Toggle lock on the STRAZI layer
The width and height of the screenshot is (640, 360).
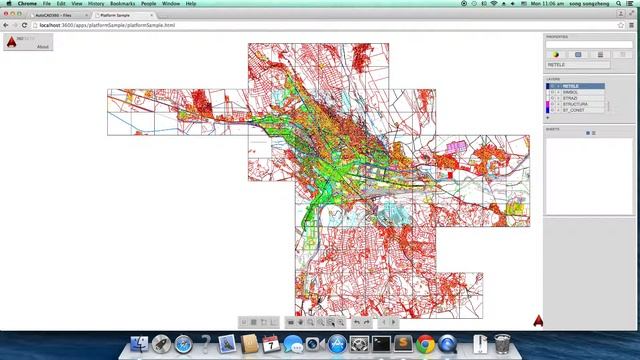[x=558, y=98]
